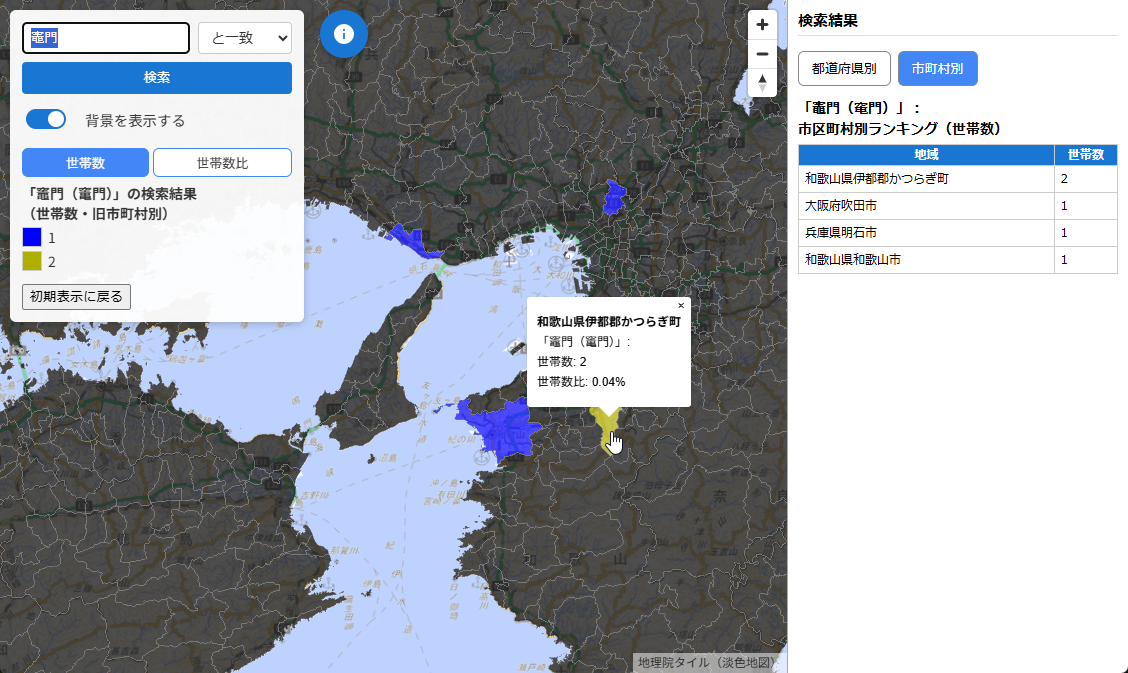Click 世帯数比: 0.04% in popup
The width and height of the screenshot is (1128, 673).
(581, 382)
